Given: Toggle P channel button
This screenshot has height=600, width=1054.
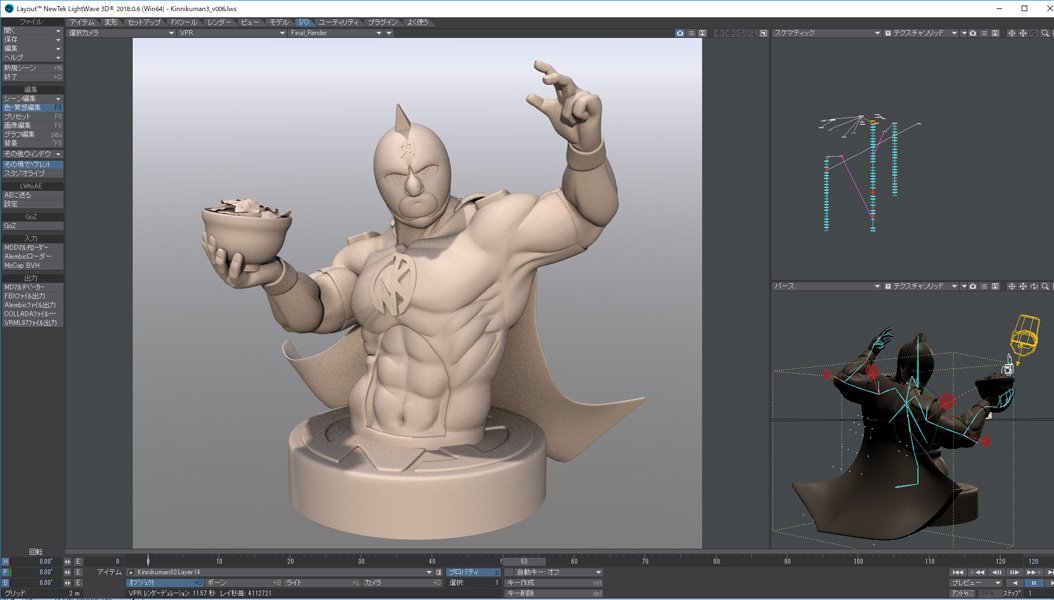Looking at the screenshot, I should coord(5,572).
